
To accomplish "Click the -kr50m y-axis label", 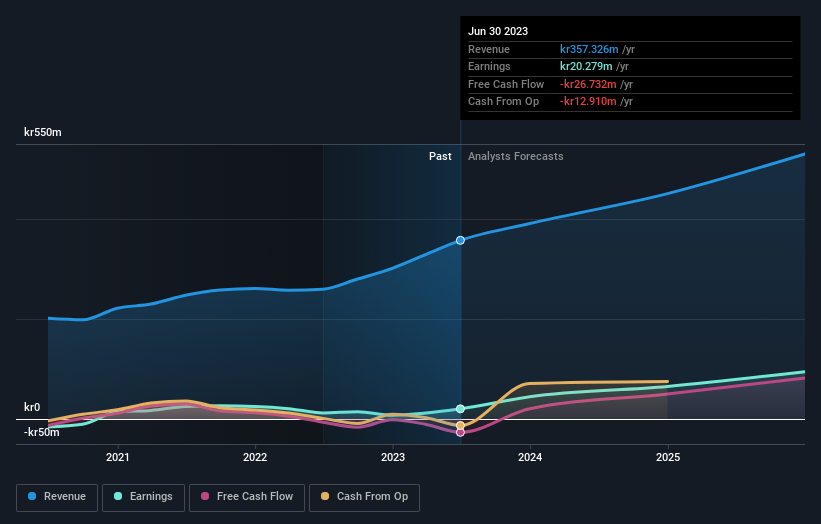I will click(41, 432).
